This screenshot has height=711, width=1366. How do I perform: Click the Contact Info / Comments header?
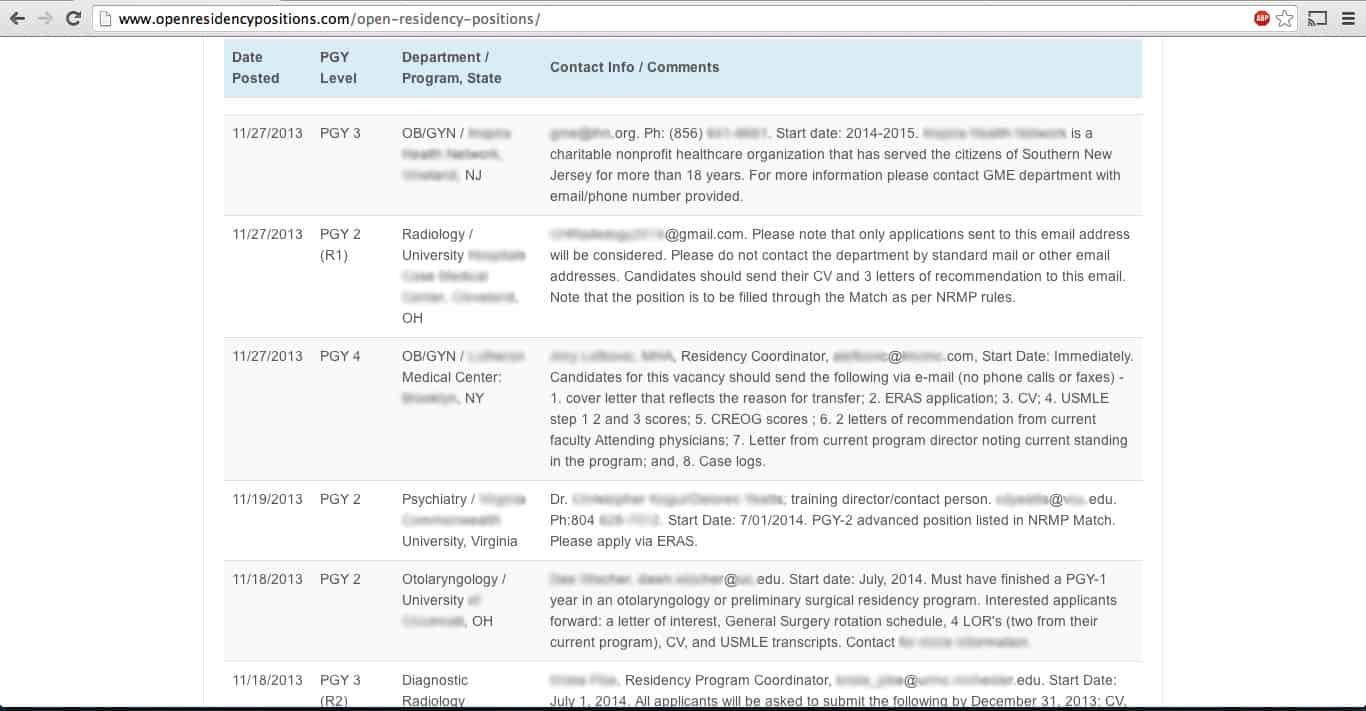tap(635, 67)
